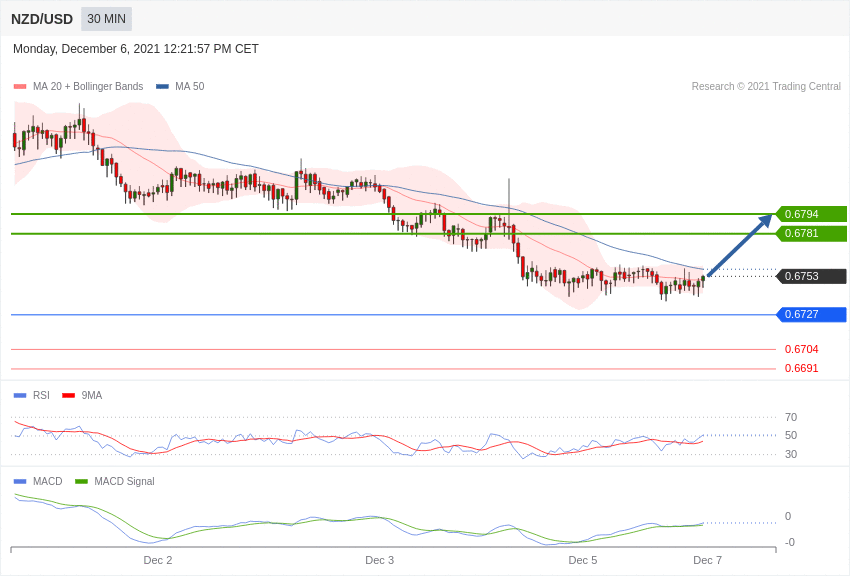
Task: Click the MACD Signal legend color swatch
Action: pyautogui.click(x=81, y=481)
